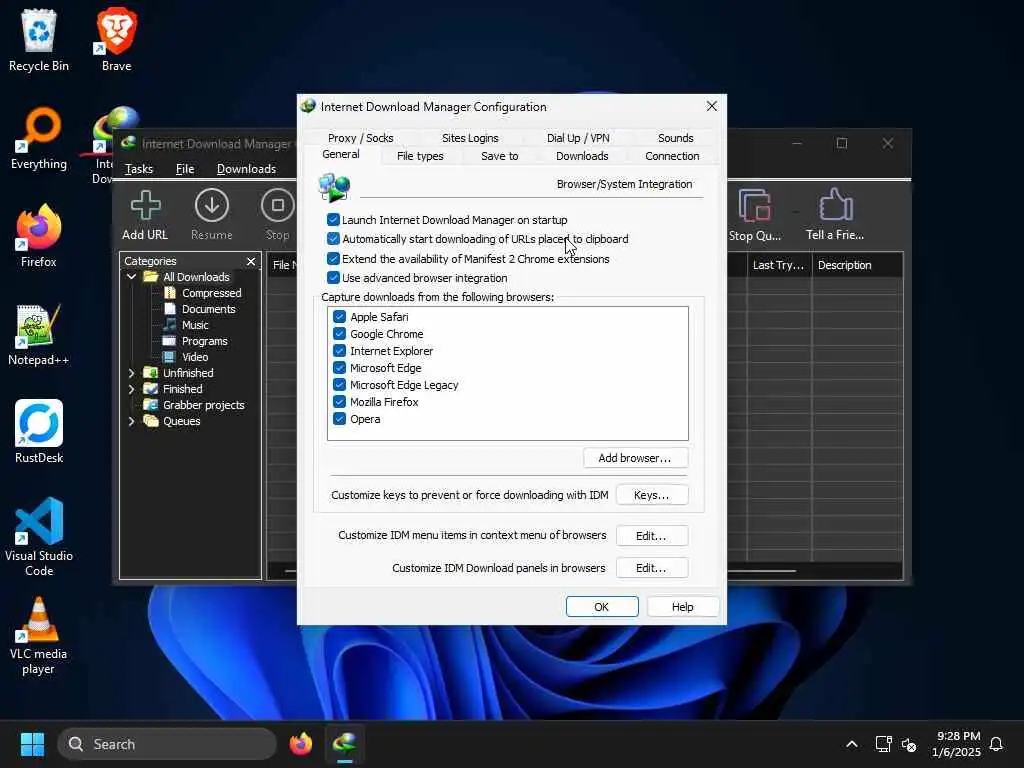
Task: Click the taskbar Search box
Action: (x=167, y=744)
